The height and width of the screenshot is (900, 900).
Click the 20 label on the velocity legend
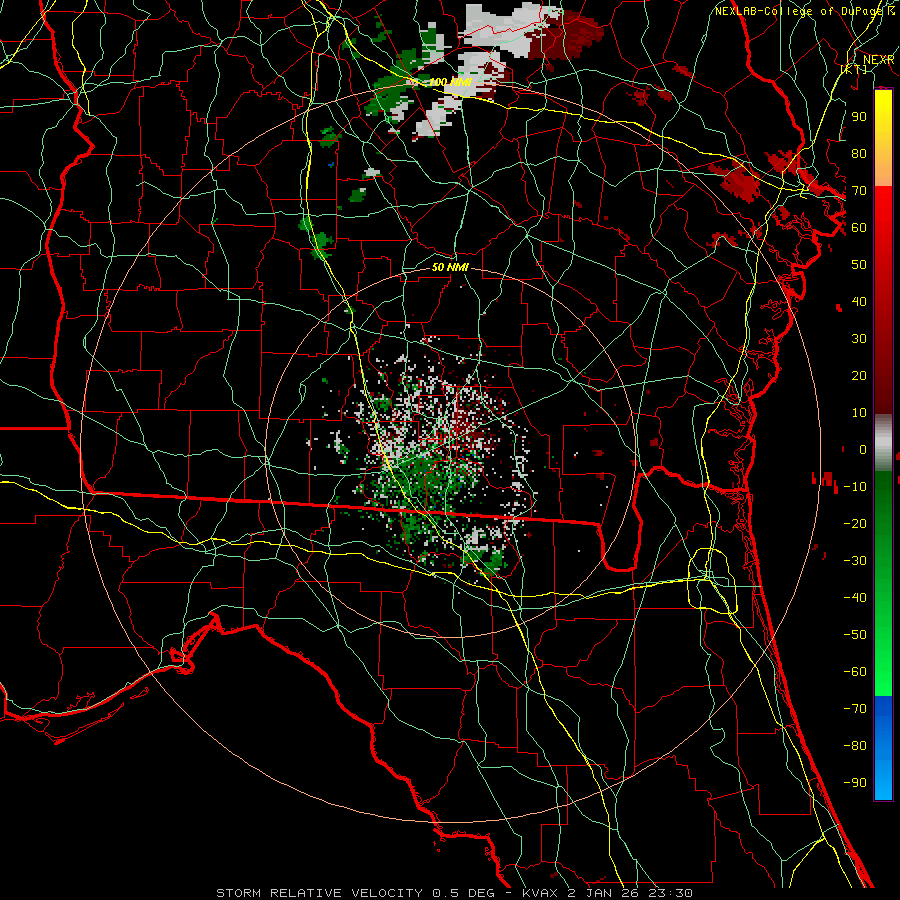(x=859, y=376)
